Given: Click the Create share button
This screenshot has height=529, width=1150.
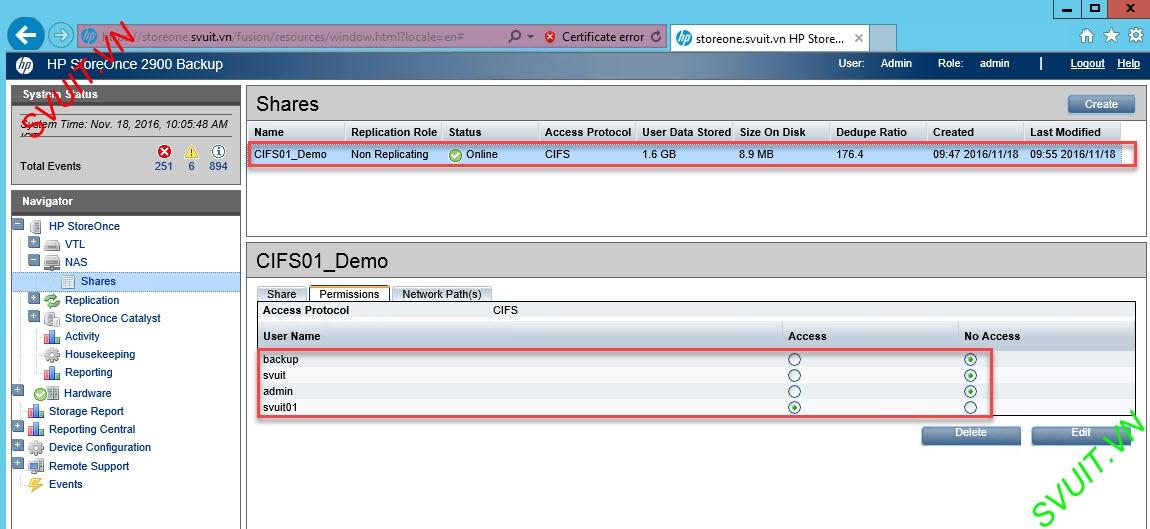Looking at the screenshot, I should (x=1101, y=104).
